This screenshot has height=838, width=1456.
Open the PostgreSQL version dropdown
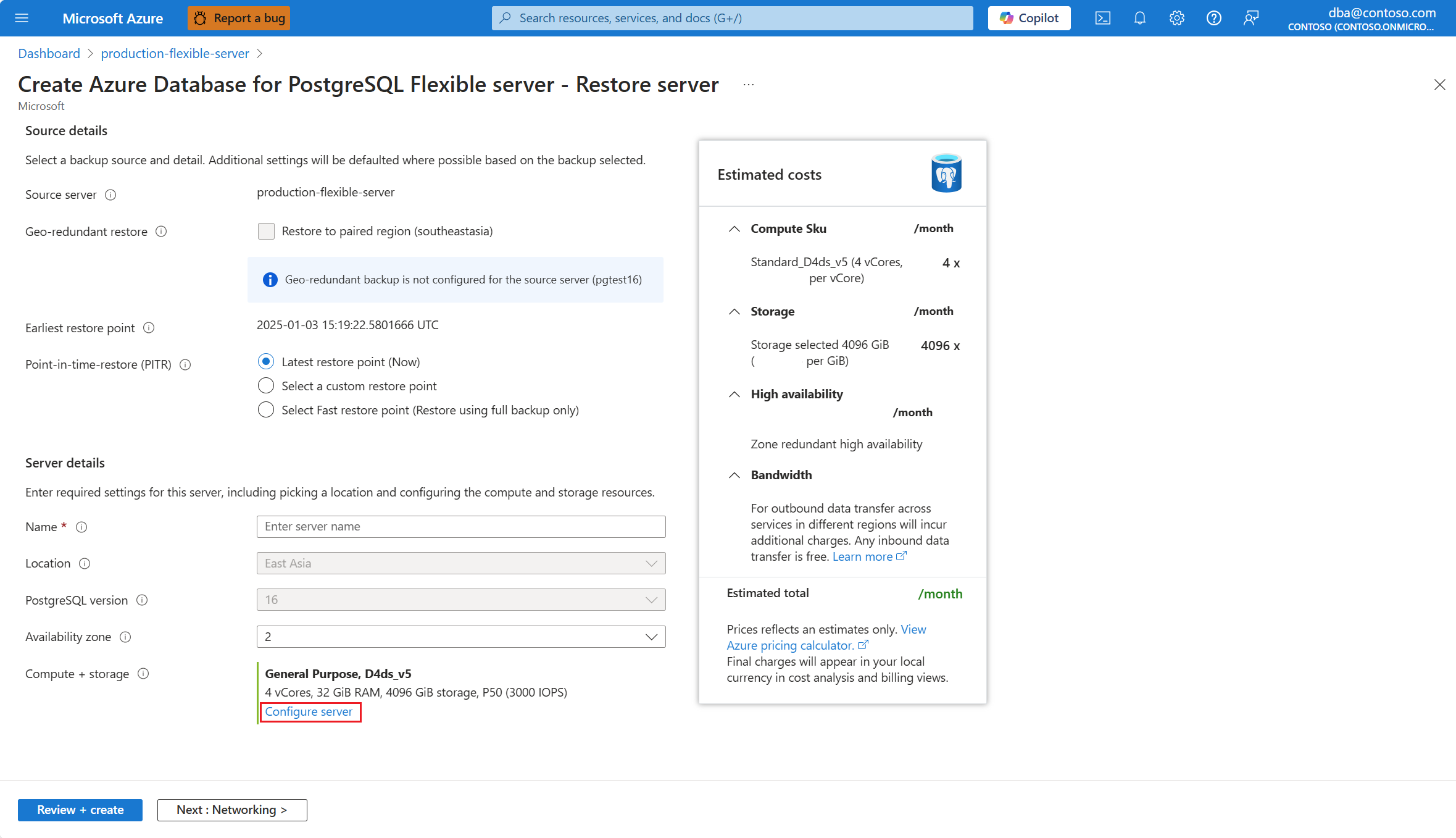461,600
